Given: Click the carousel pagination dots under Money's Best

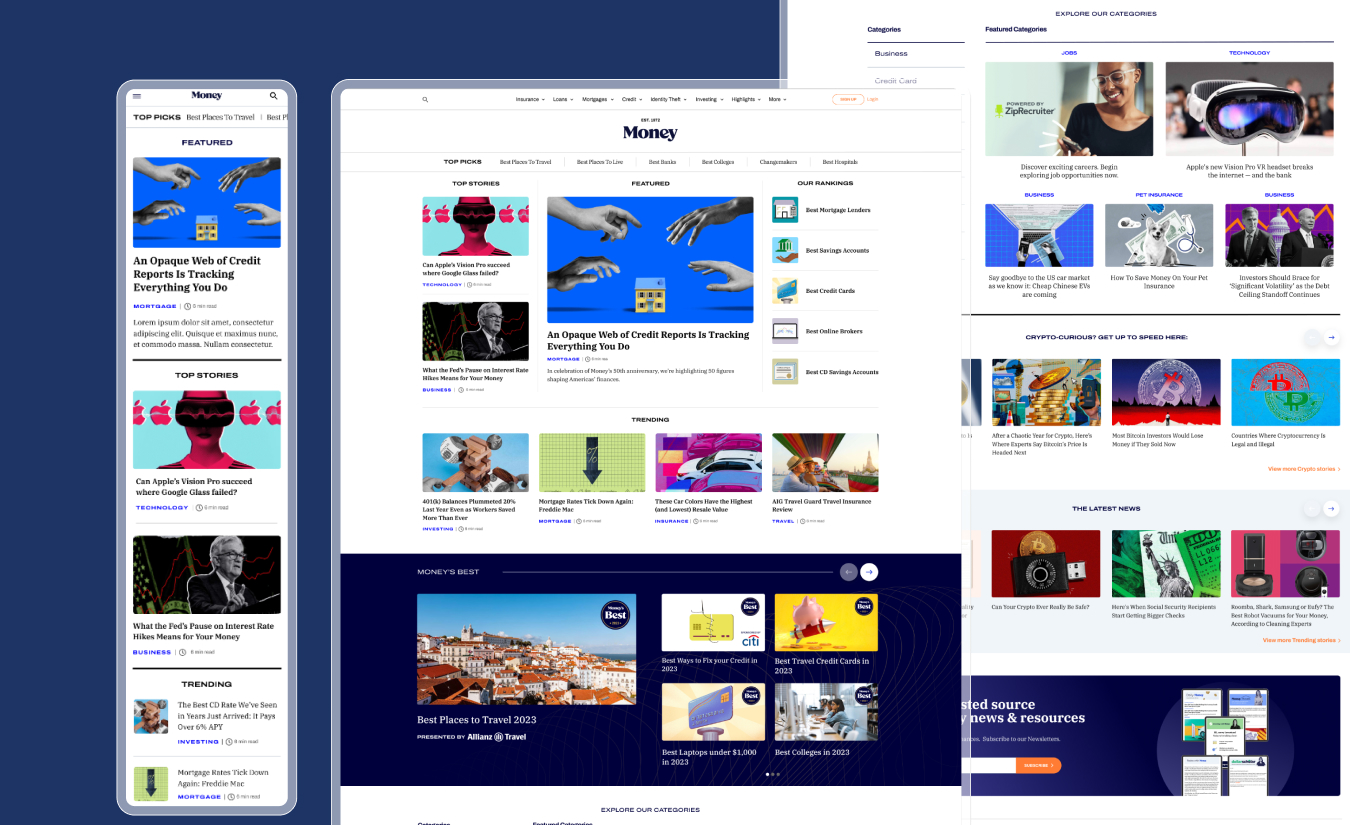Looking at the screenshot, I should point(771,774).
